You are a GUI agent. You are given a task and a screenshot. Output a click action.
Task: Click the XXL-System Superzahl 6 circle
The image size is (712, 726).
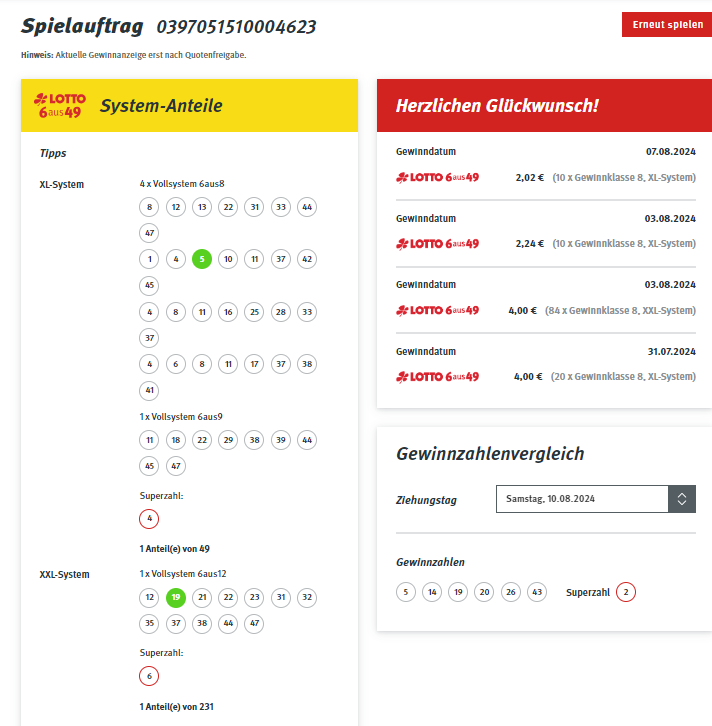[149, 676]
